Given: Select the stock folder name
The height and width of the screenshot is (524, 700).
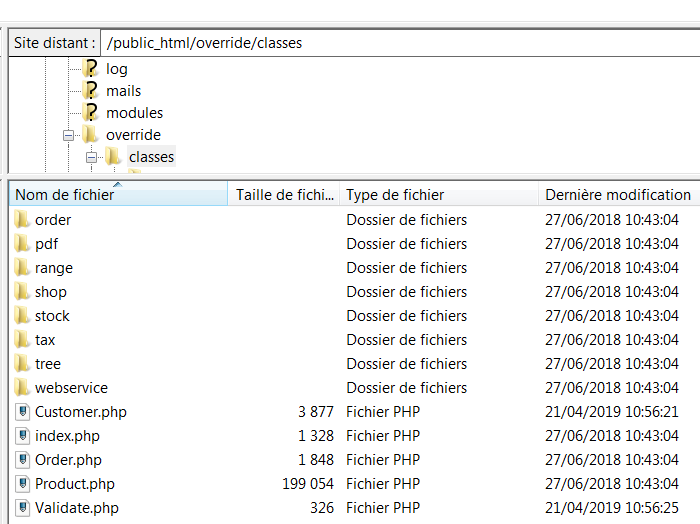Looking at the screenshot, I should click(52, 316).
